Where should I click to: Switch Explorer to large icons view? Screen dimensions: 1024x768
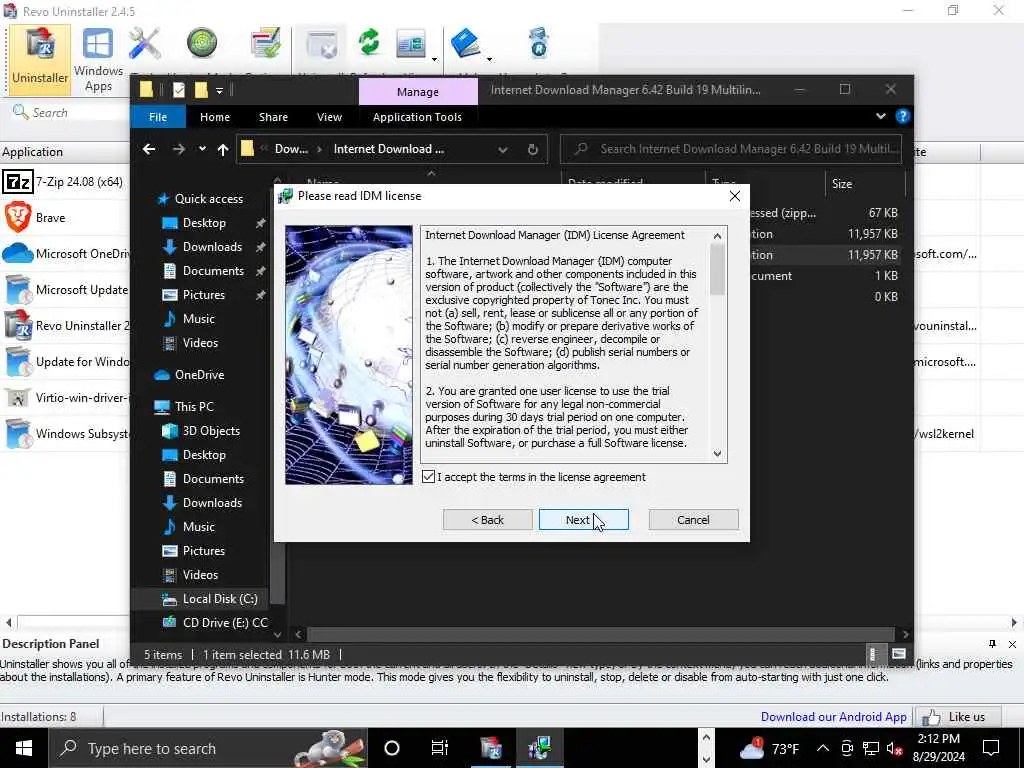click(x=899, y=654)
